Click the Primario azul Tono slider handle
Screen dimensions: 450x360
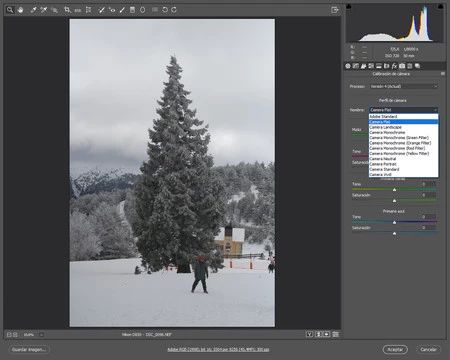click(394, 222)
